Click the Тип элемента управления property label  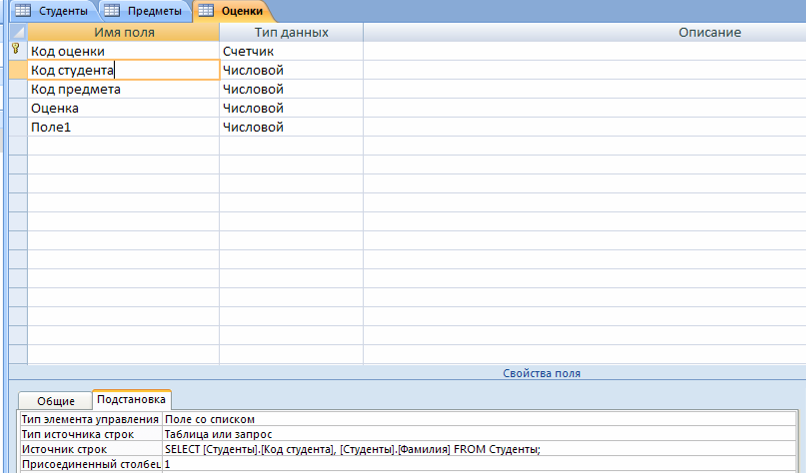click(90, 420)
